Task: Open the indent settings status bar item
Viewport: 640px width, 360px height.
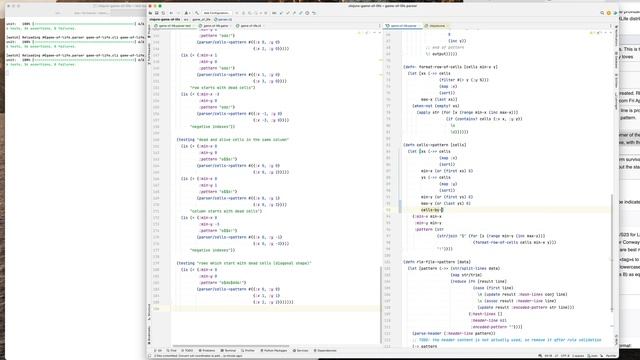Action: [578, 356]
